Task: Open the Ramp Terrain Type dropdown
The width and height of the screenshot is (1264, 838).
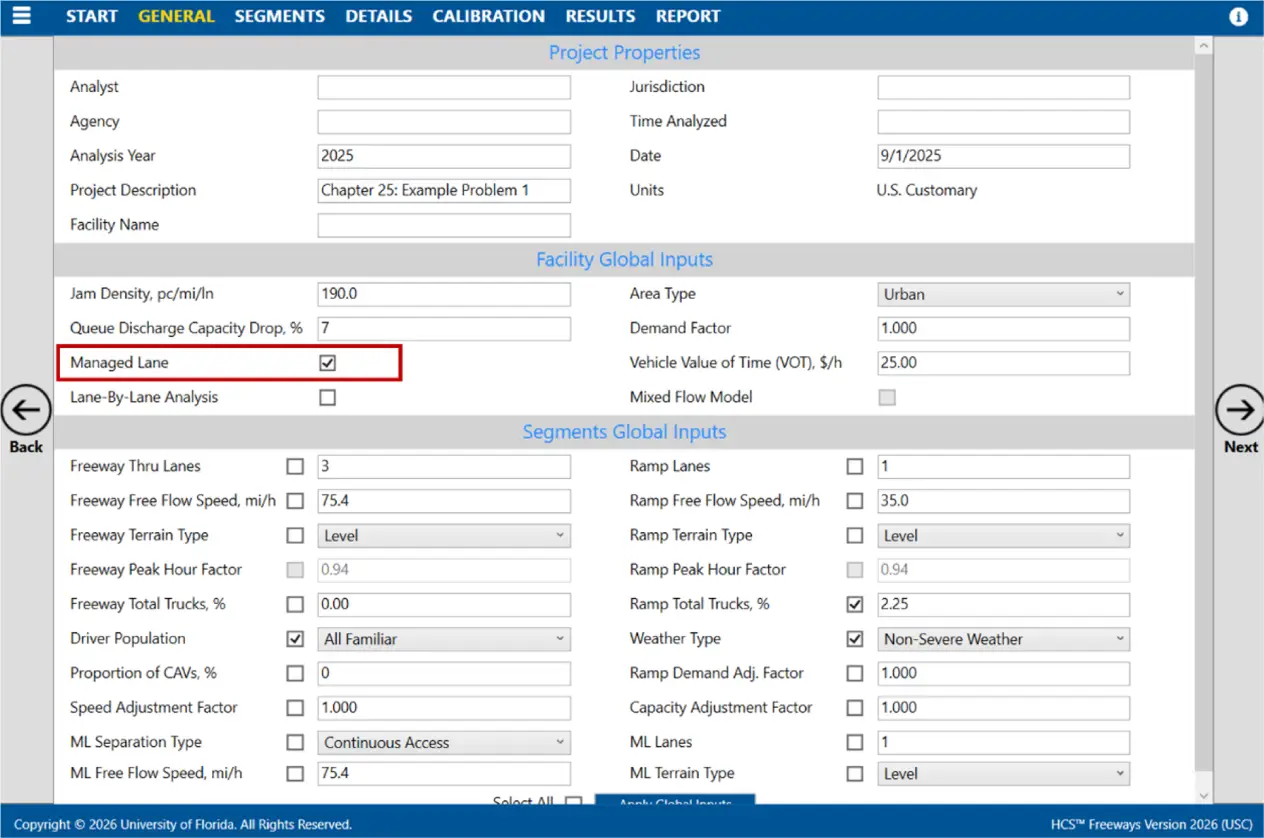Action: (1003, 535)
